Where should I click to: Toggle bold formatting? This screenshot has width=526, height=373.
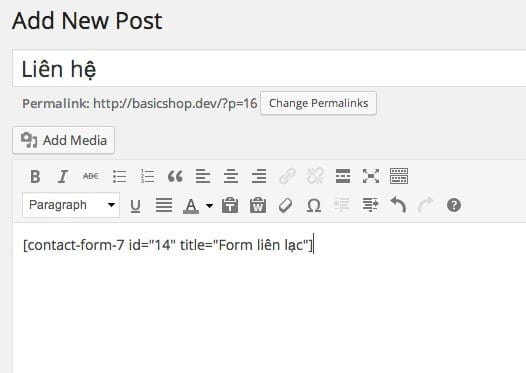(x=35, y=176)
